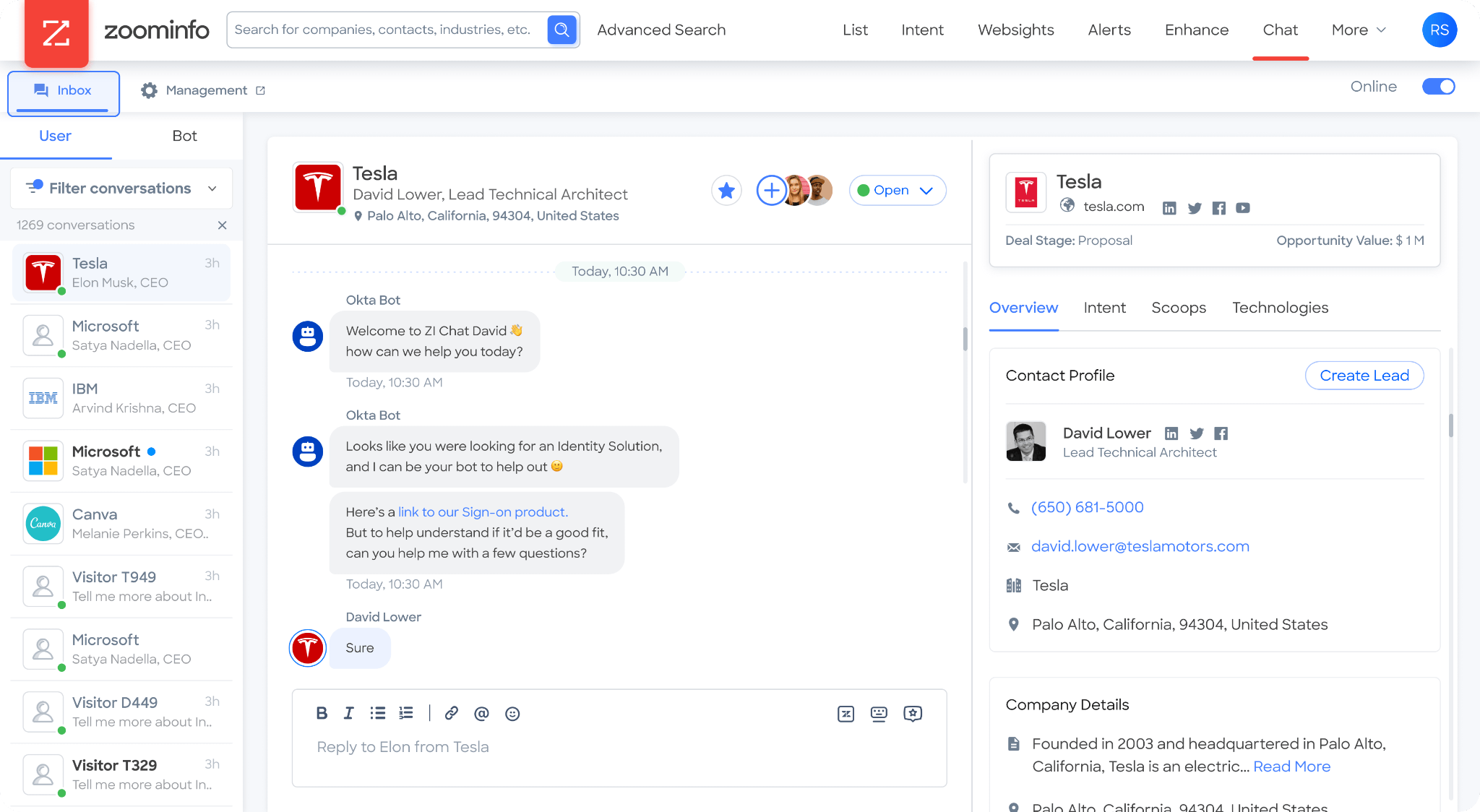Expand the More navigation menu
This screenshot has height=812, width=1480.
pos(1357,29)
